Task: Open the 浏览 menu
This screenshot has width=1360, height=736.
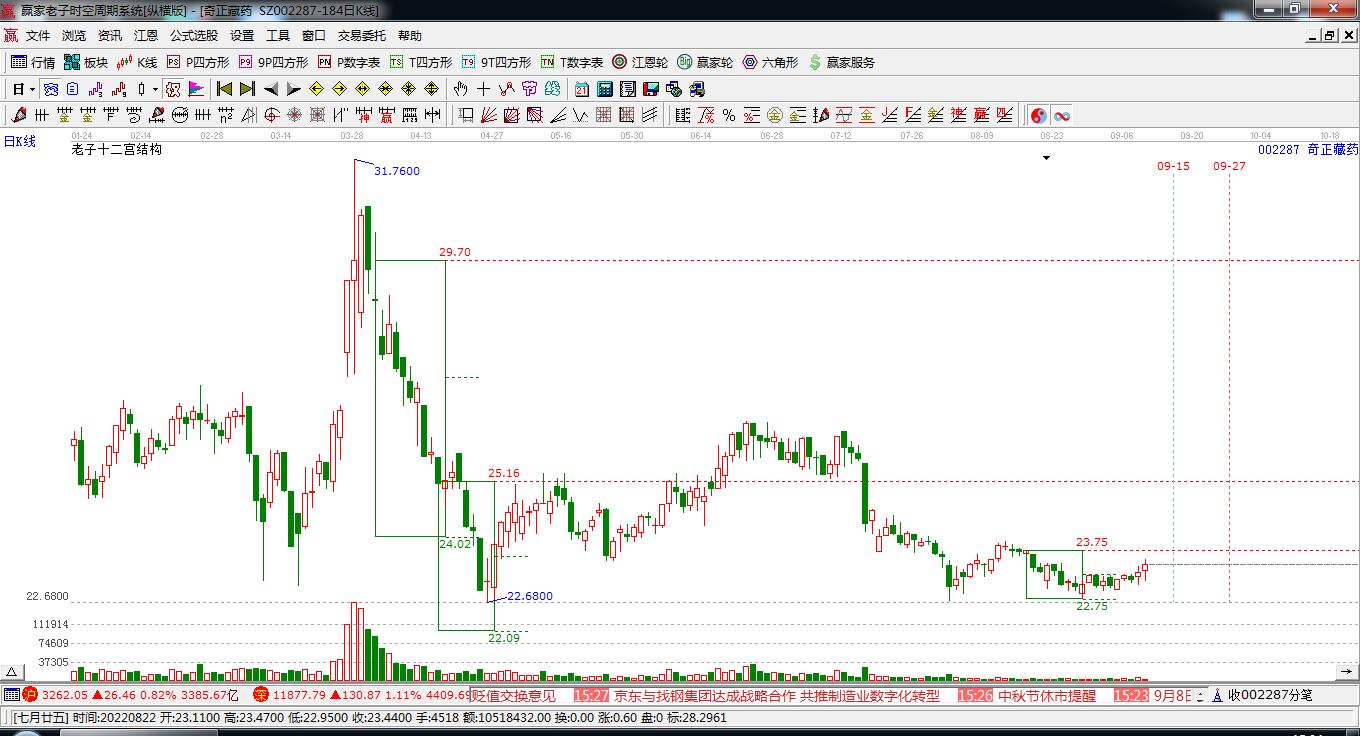Action: (x=74, y=36)
